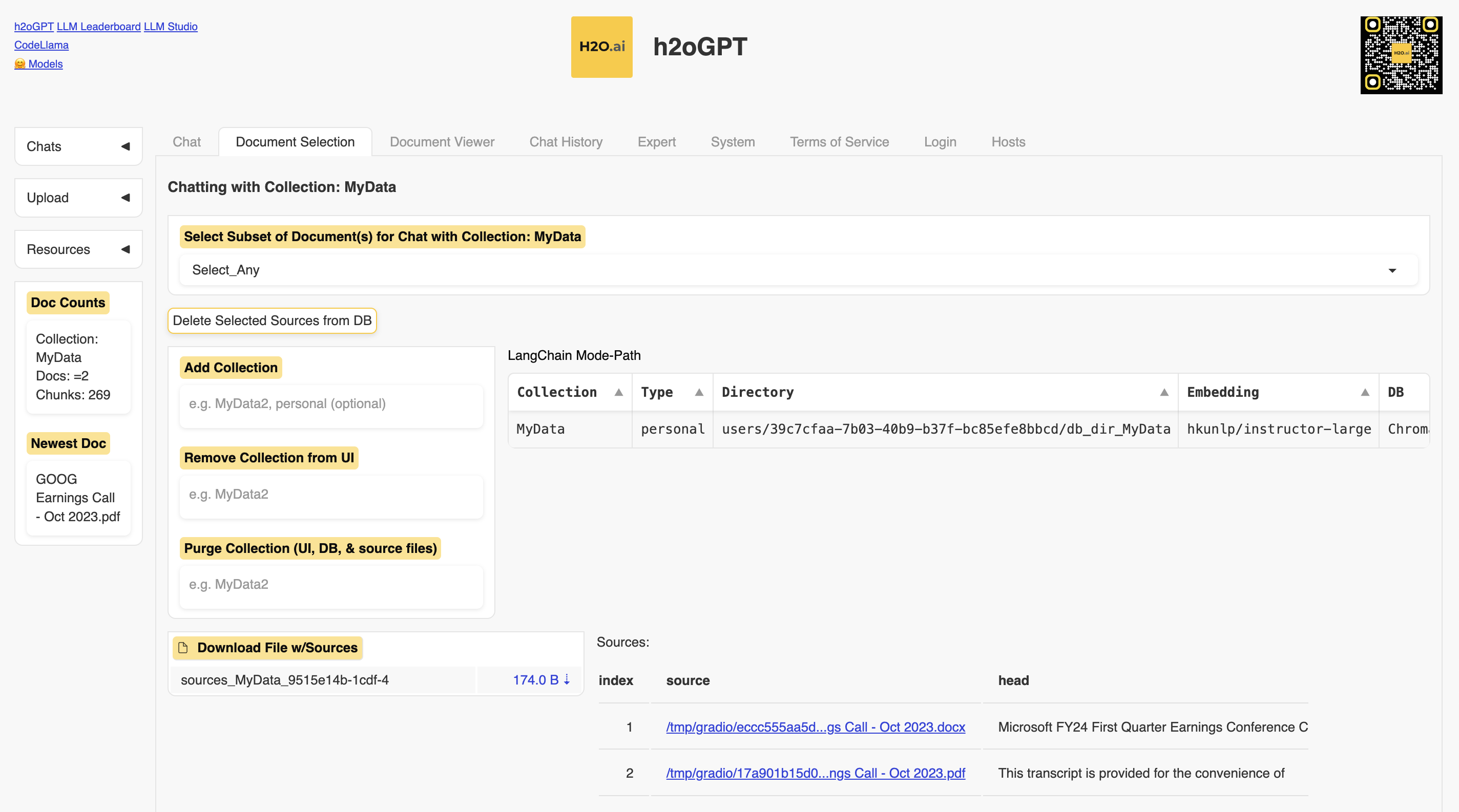Click the DB column header
1459x812 pixels.
tap(1404, 392)
